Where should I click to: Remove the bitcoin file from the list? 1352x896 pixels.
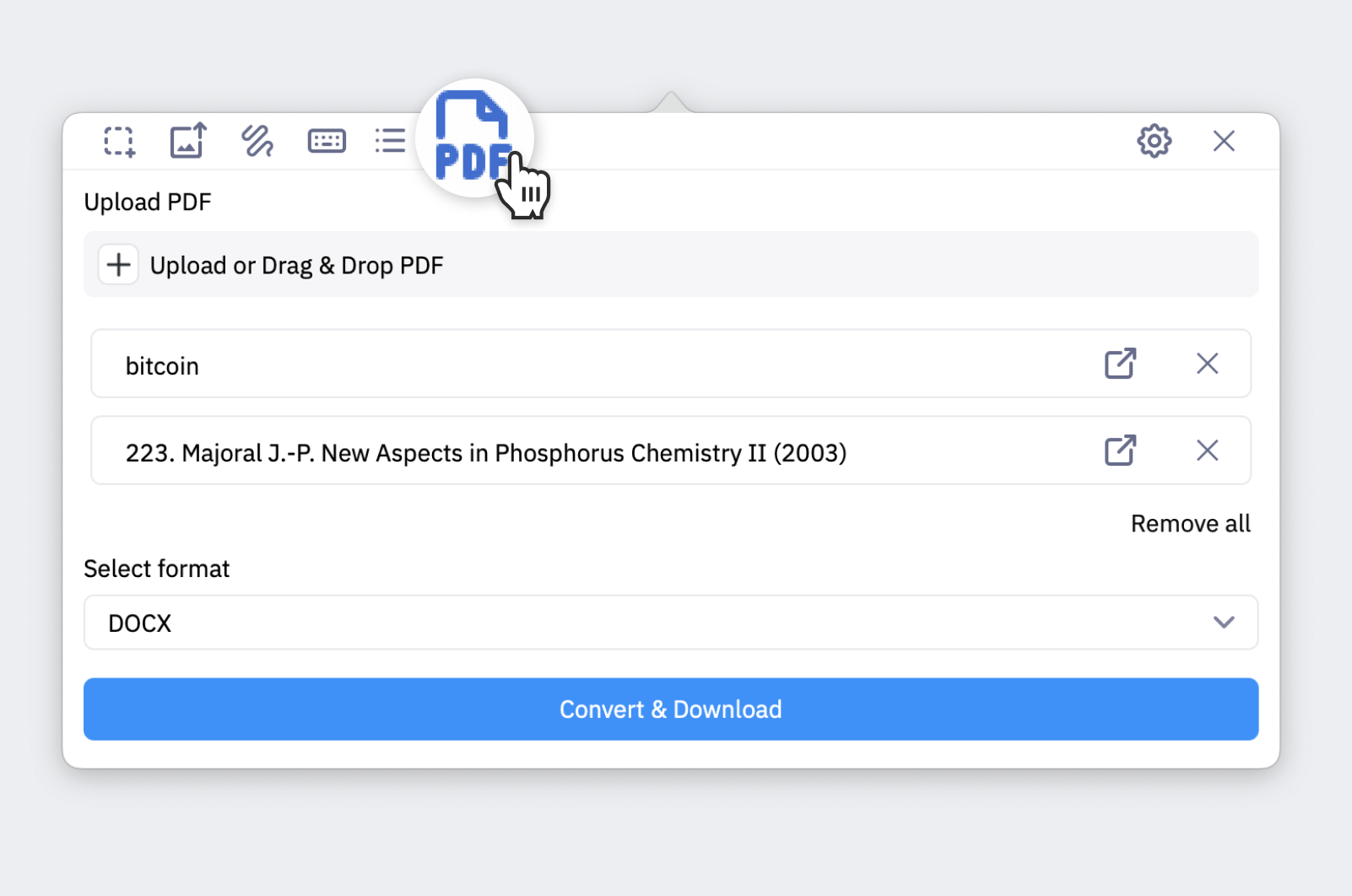pyautogui.click(x=1207, y=364)
